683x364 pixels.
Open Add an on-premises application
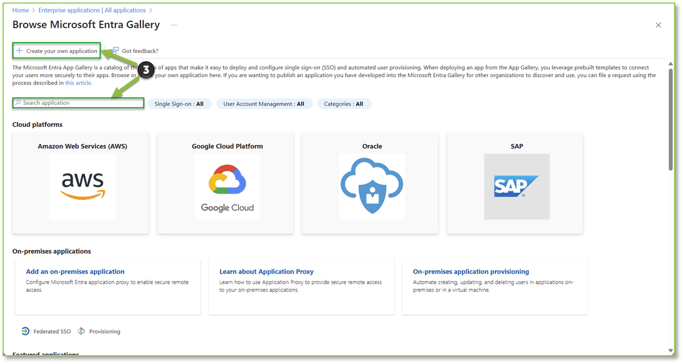tap(75, 272)
